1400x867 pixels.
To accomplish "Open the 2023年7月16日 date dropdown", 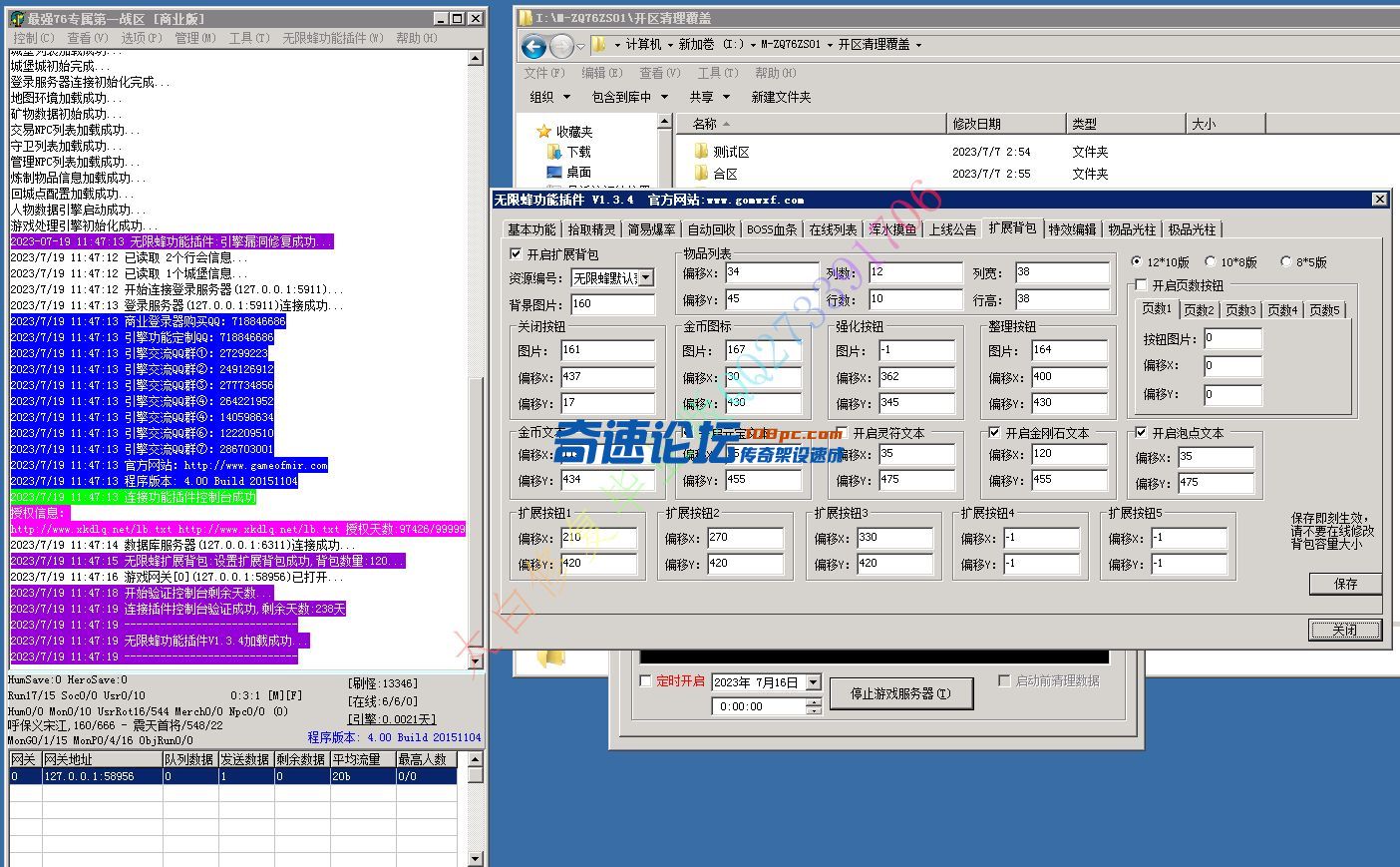I will 813,682.
